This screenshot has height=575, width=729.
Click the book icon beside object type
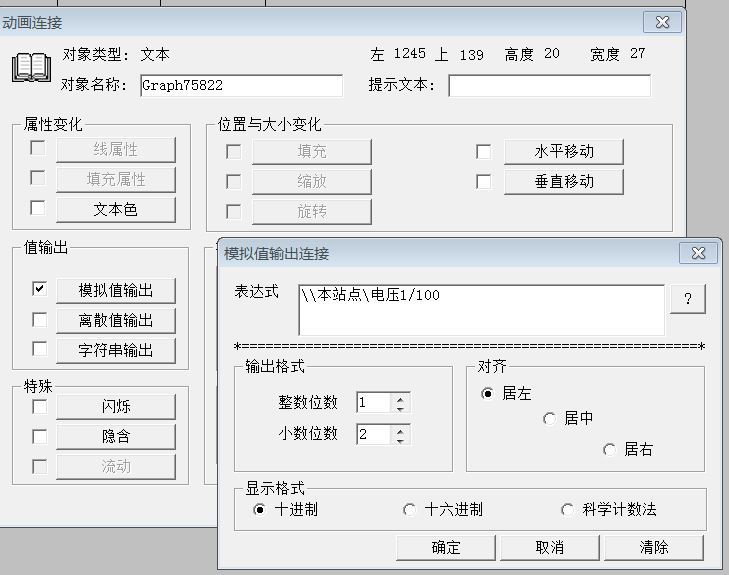coord(31,68)
